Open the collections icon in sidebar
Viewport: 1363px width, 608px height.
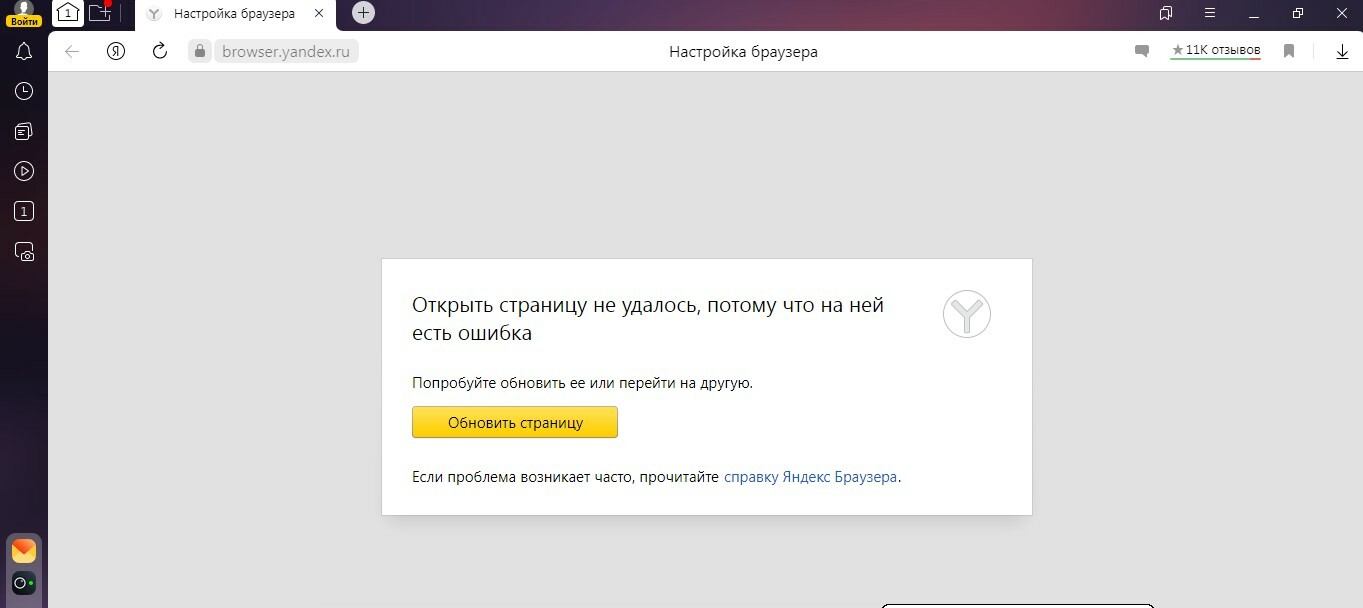(24, 131)
